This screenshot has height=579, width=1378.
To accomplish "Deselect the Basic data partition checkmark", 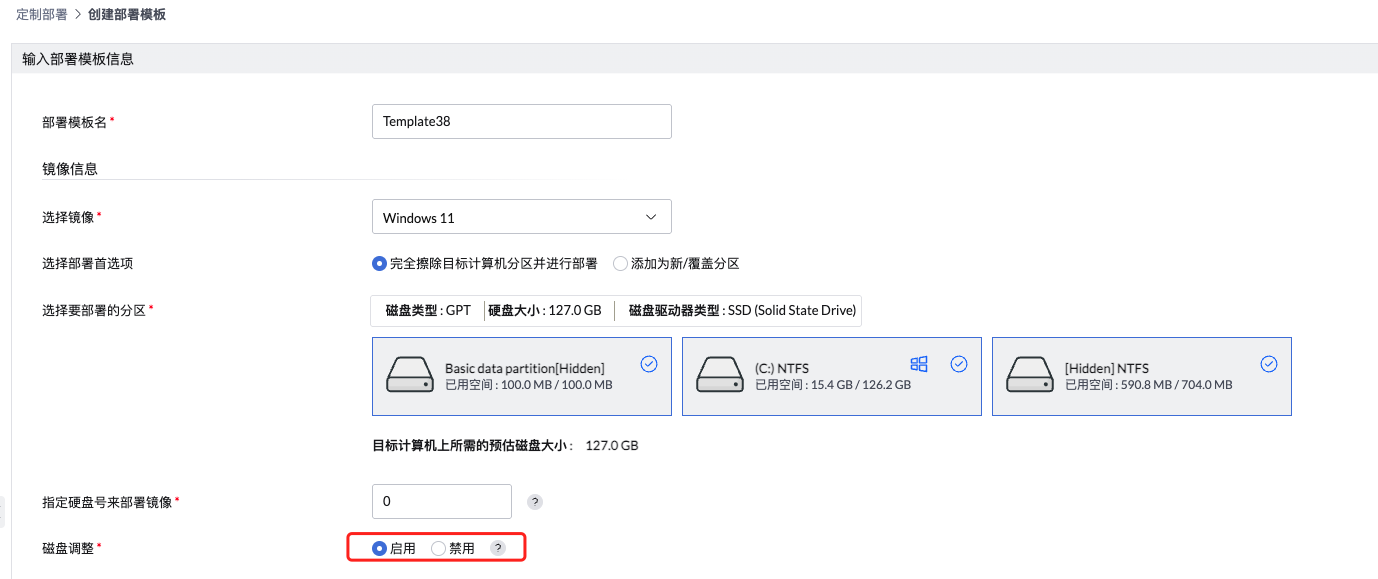I will click(x=649, y=364).
